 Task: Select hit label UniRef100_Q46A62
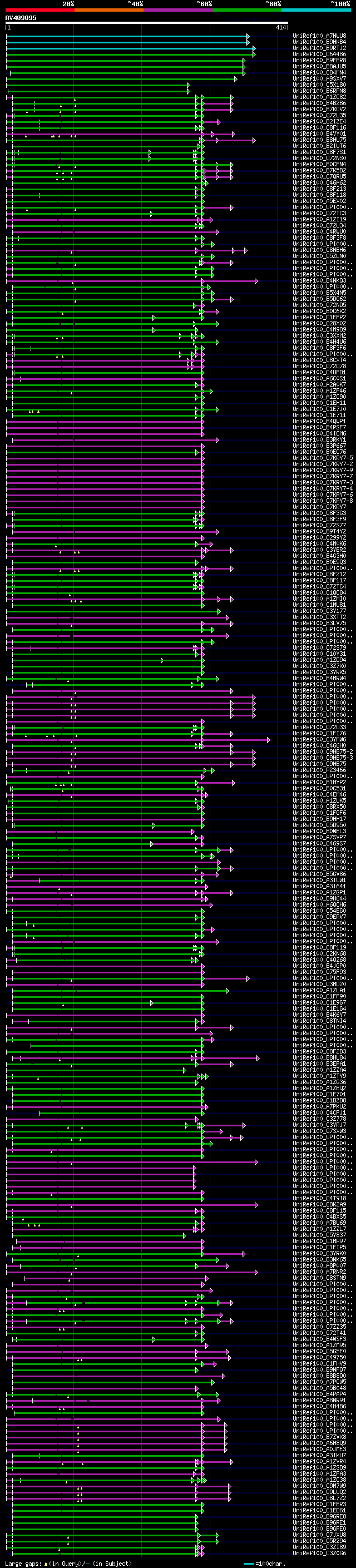[x=319, y=182]
